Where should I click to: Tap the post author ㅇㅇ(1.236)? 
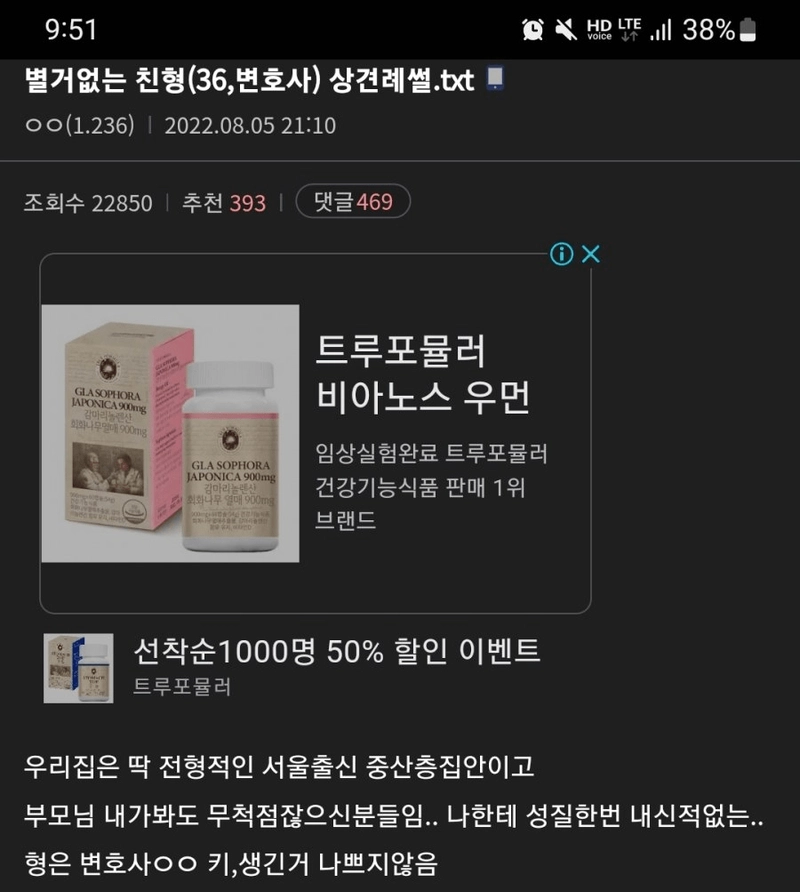click(x=80, y=125)
